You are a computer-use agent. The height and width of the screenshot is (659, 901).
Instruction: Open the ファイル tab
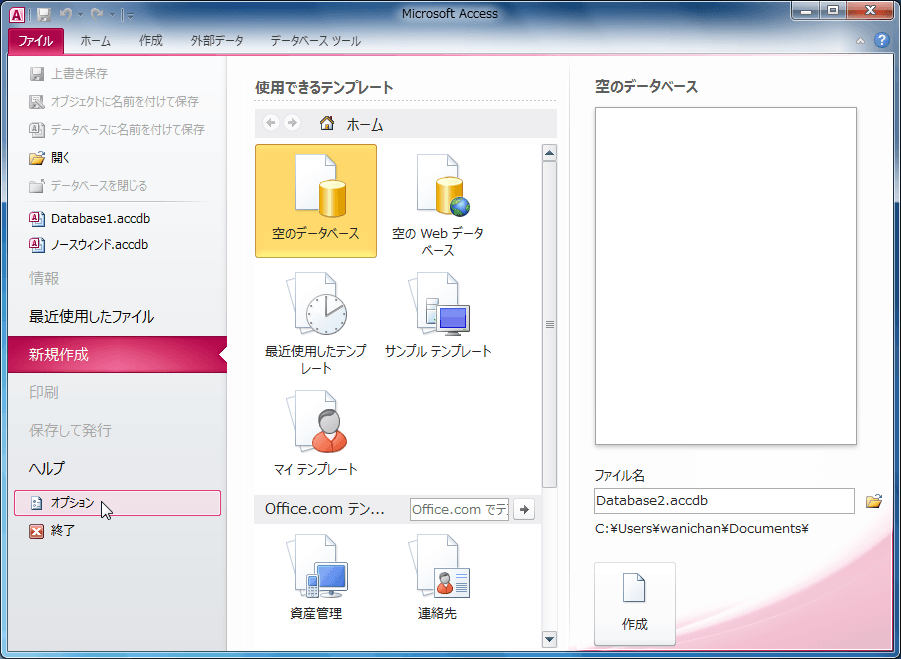36,41
